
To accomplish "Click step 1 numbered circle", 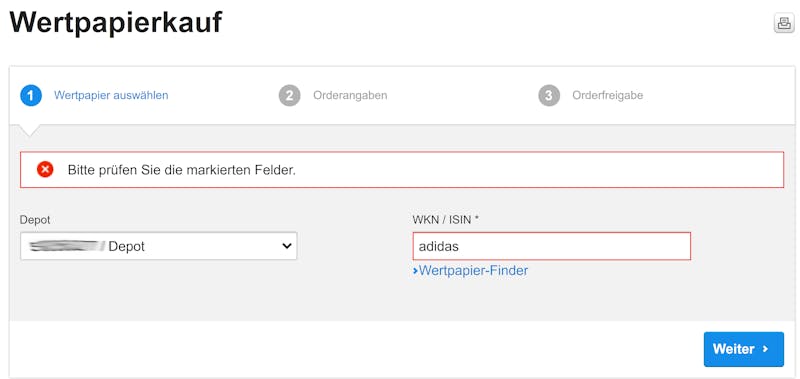I will [31, 95].
